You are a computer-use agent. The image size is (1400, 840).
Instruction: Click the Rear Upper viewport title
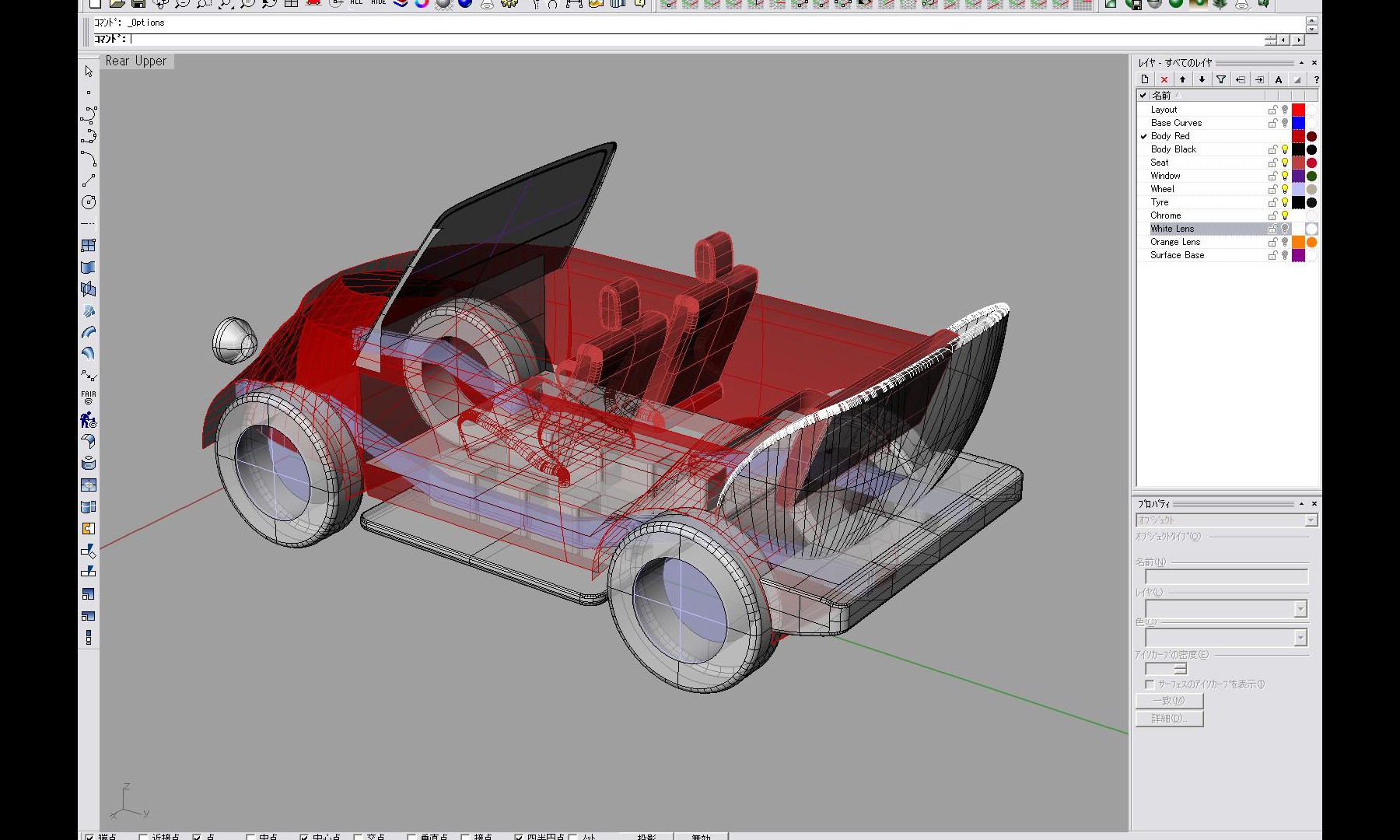[x=136, y=61]
